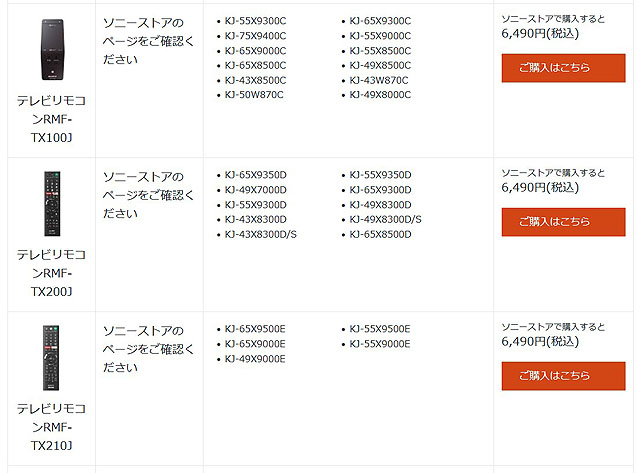The image size is (640, 473).
Task: Click model KJ-49X9000E in the list
Action: 255,359
